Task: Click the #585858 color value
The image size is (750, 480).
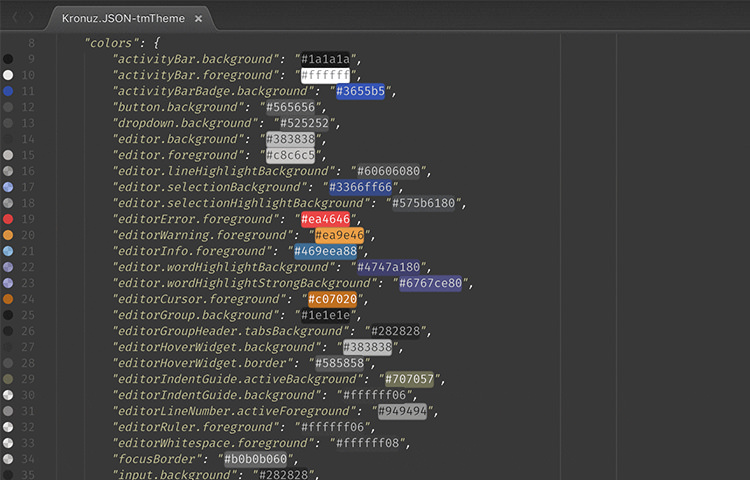Action: [x=340, y=363]
